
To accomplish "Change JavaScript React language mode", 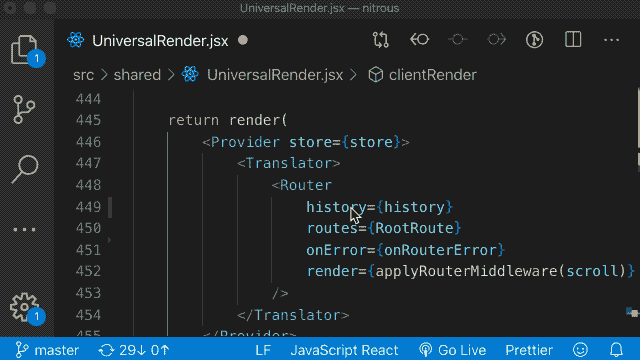I will coord(344,350).
